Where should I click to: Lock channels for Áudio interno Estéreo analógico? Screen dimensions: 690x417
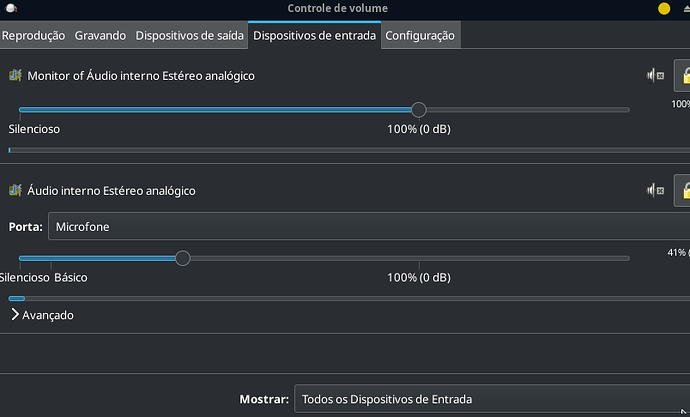tap(683, 190)
